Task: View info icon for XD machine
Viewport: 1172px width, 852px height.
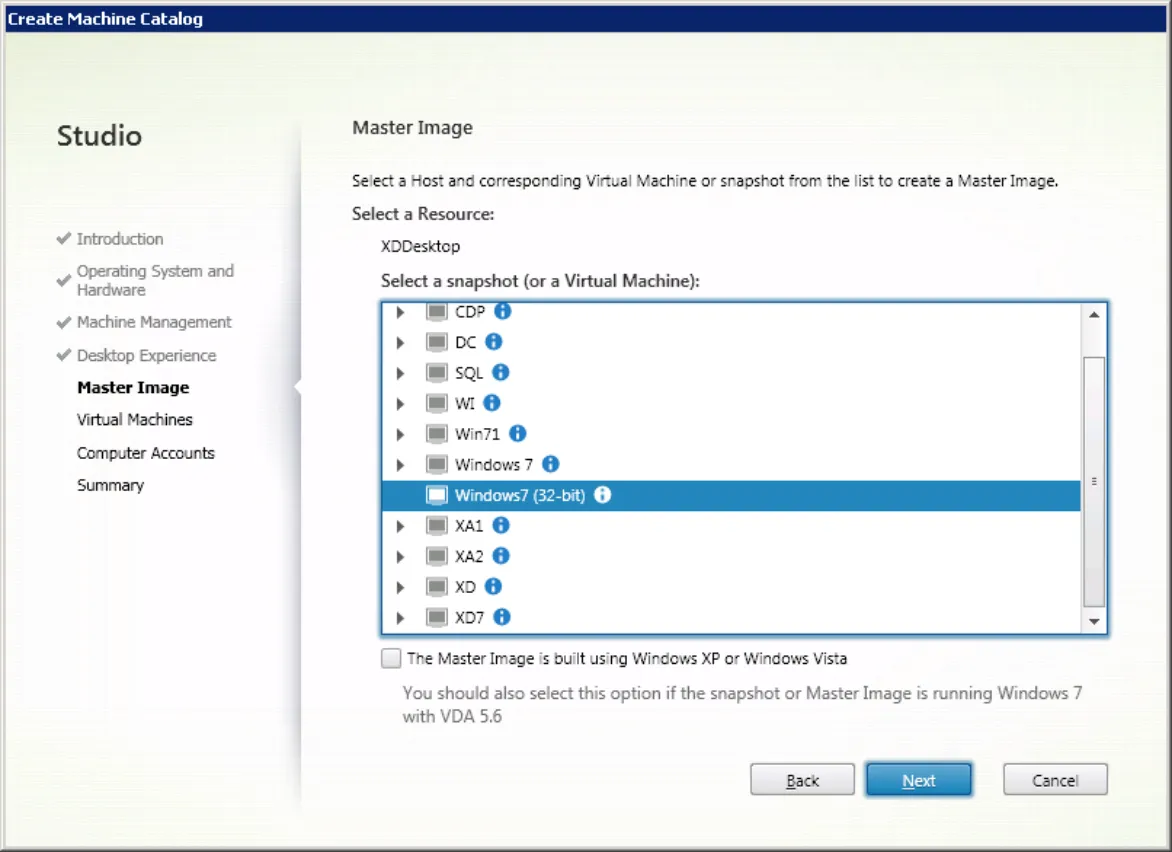Action: pos(493,587)
